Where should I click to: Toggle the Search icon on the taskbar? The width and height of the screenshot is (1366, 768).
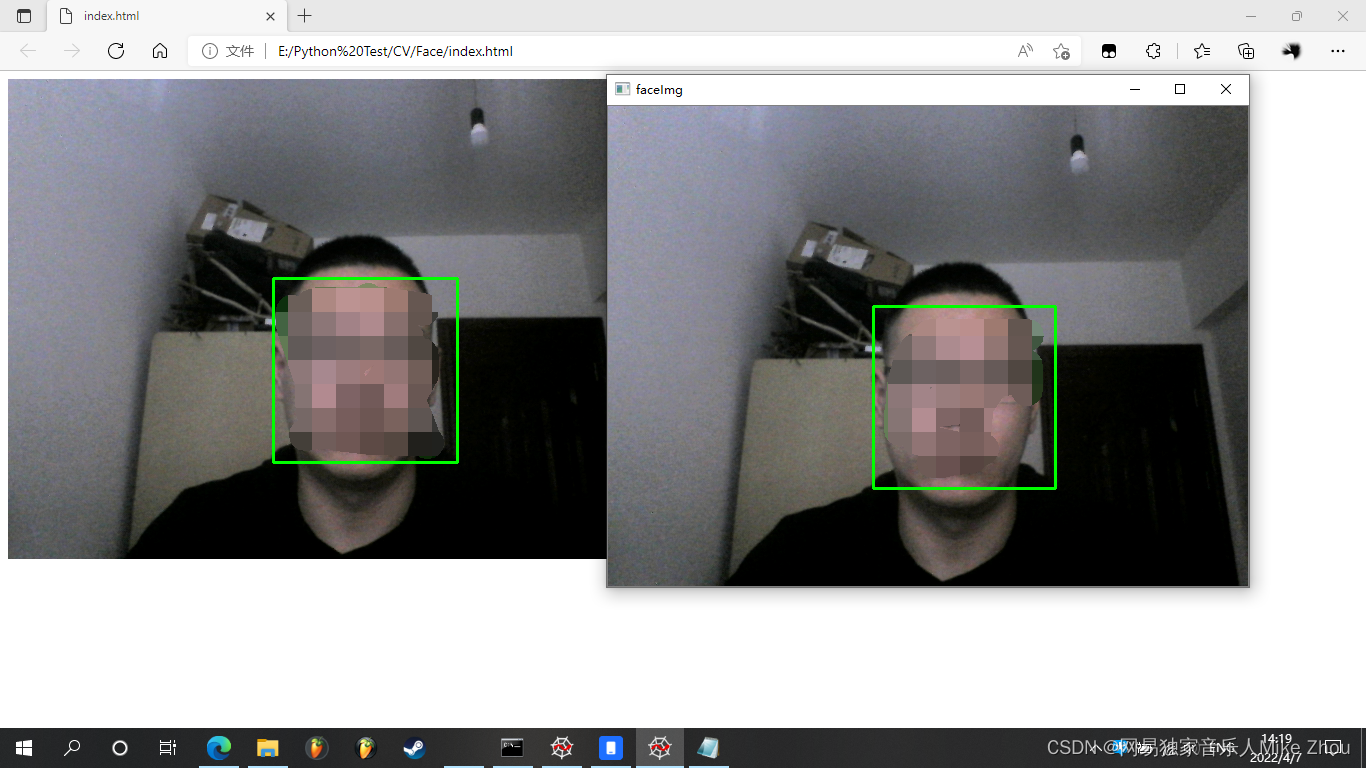pyautogui.click(x=71, y=748)
